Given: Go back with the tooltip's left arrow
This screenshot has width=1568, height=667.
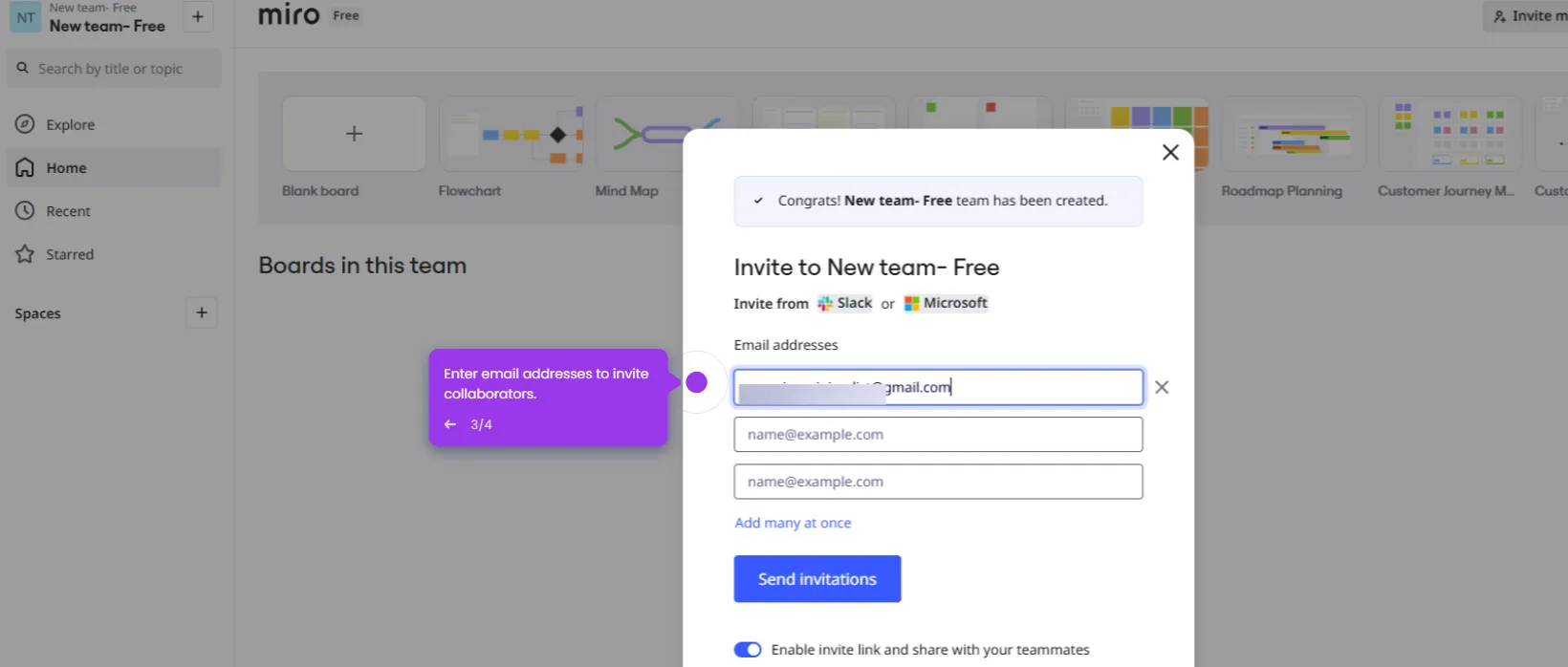Looking at the screenshot, I should click(x=450, y=424).
